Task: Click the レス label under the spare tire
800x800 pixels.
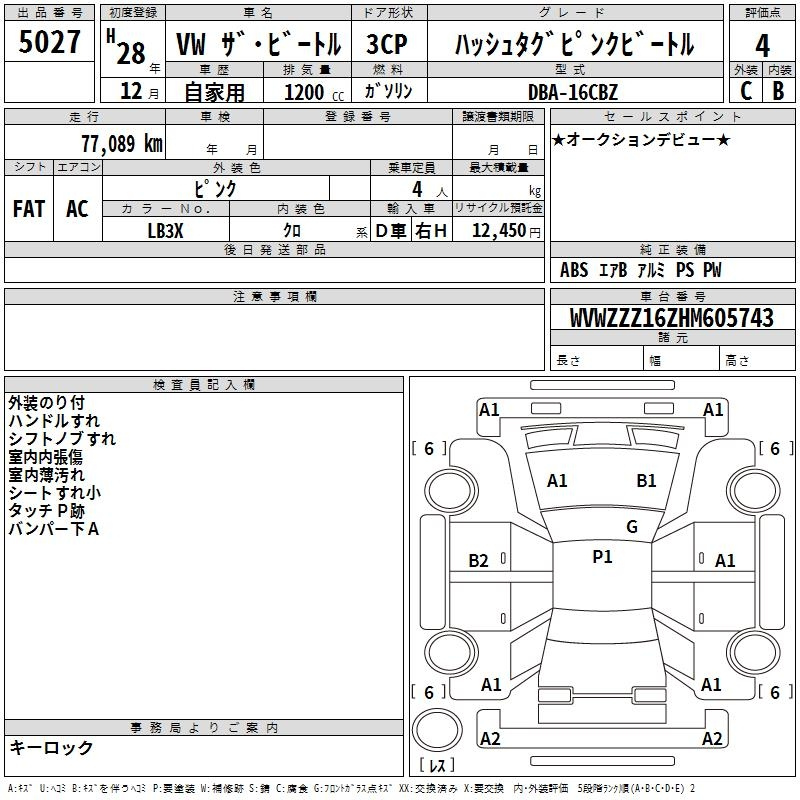Action: coord(437,766)
